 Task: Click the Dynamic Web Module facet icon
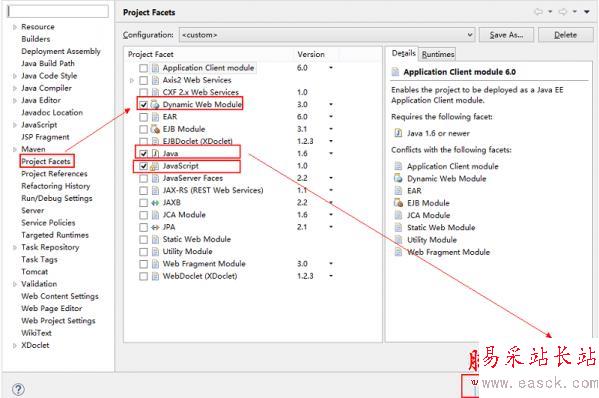coord(155,105)
